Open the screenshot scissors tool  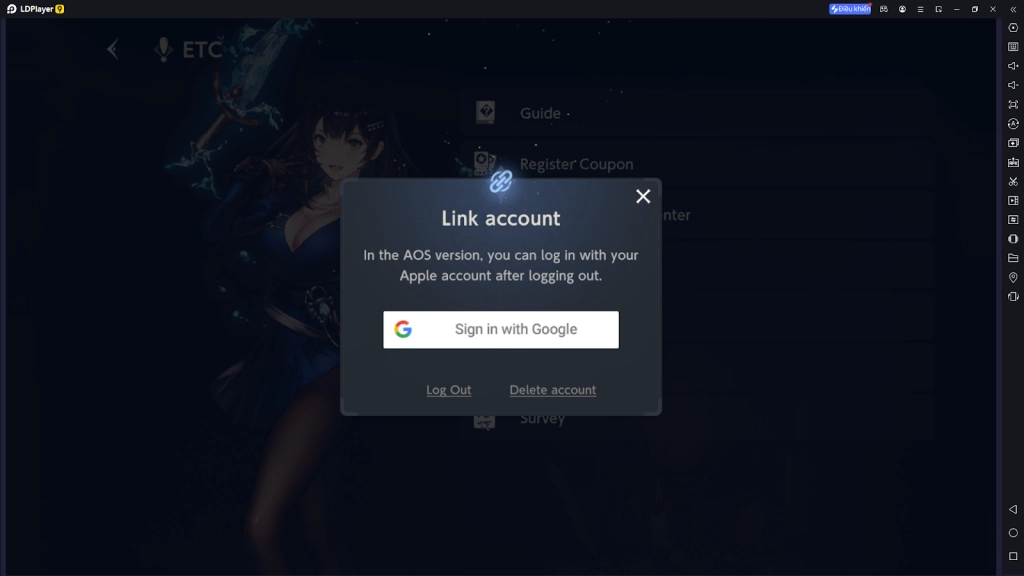(x=1013, y=181)
